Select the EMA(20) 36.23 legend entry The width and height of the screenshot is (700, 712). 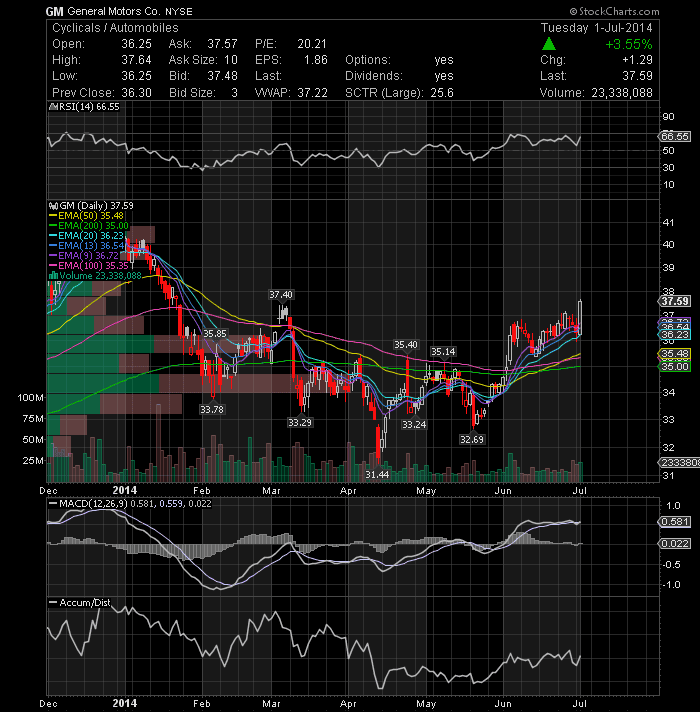[x=86, y=236]
